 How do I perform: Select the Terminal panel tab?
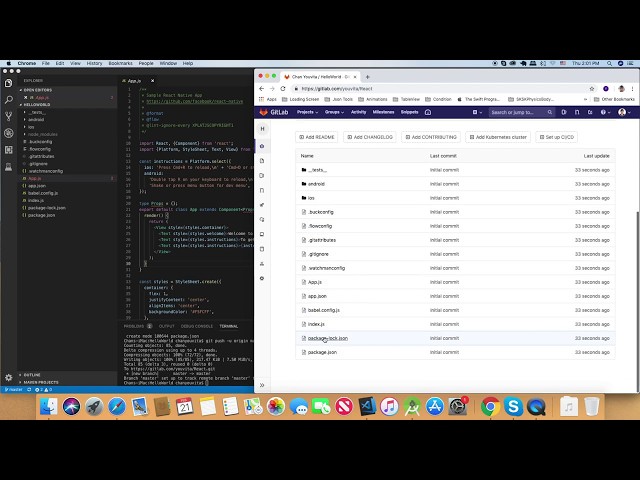pyautogui.click(x=229, y=326)
